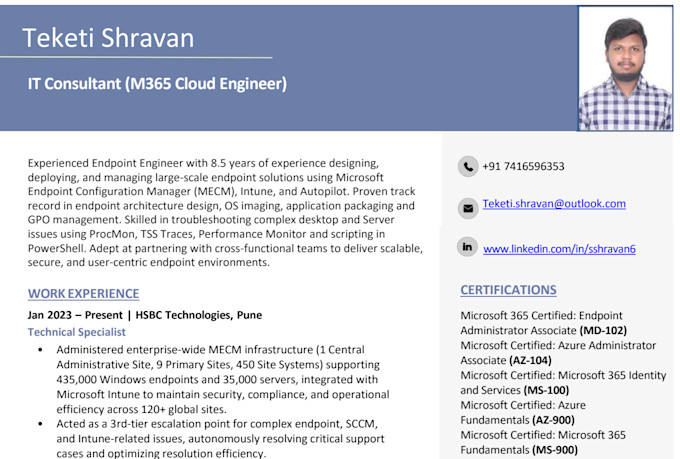Click '435,000 Windows endpoints and 35,000 servers' line
Viewport: 680px width, 459px height.
pyautogui.click(x=217, y=379)
